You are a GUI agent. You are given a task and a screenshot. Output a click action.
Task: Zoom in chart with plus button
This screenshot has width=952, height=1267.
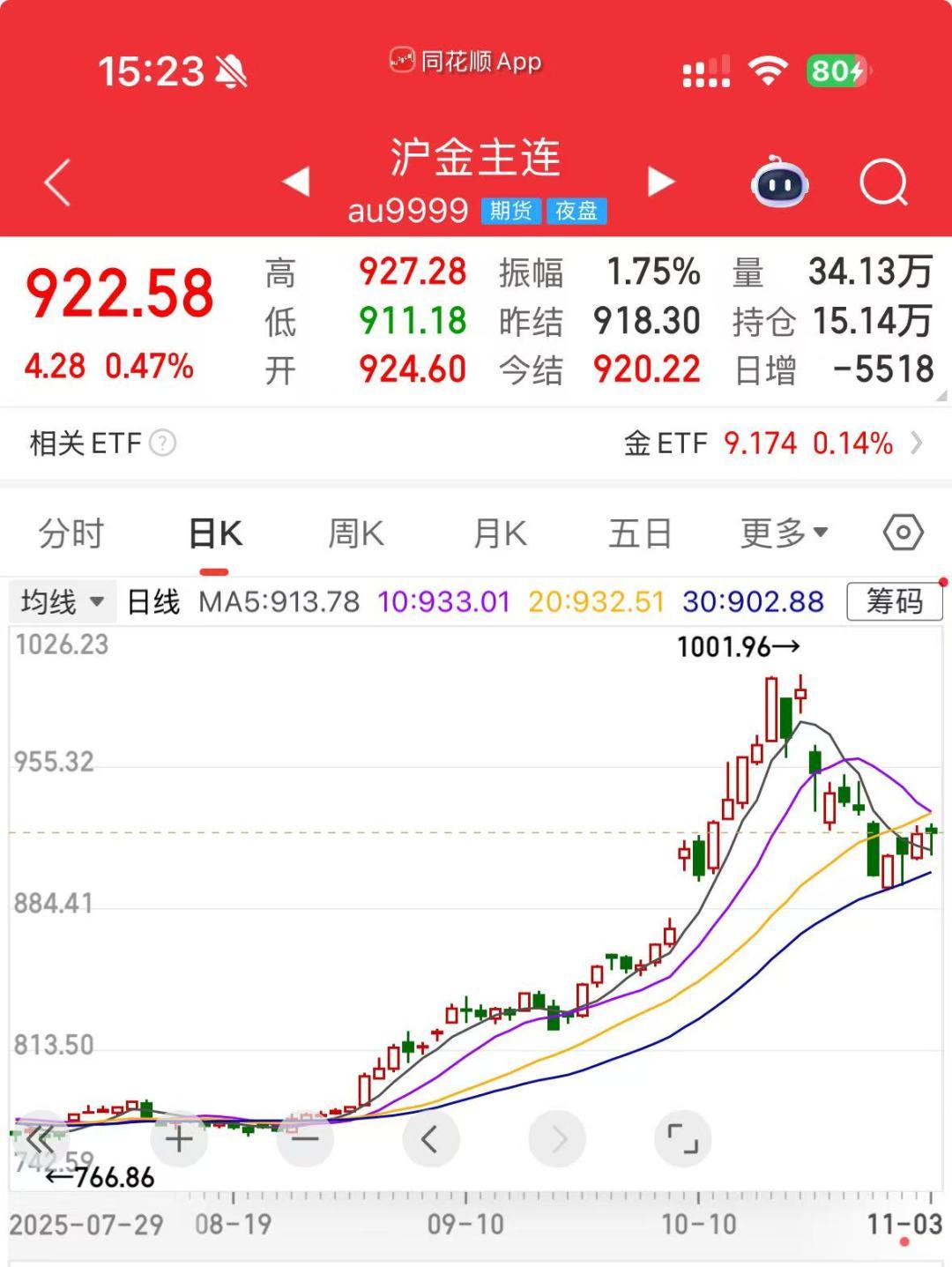pyautogui.click(x=179, y=1139)
